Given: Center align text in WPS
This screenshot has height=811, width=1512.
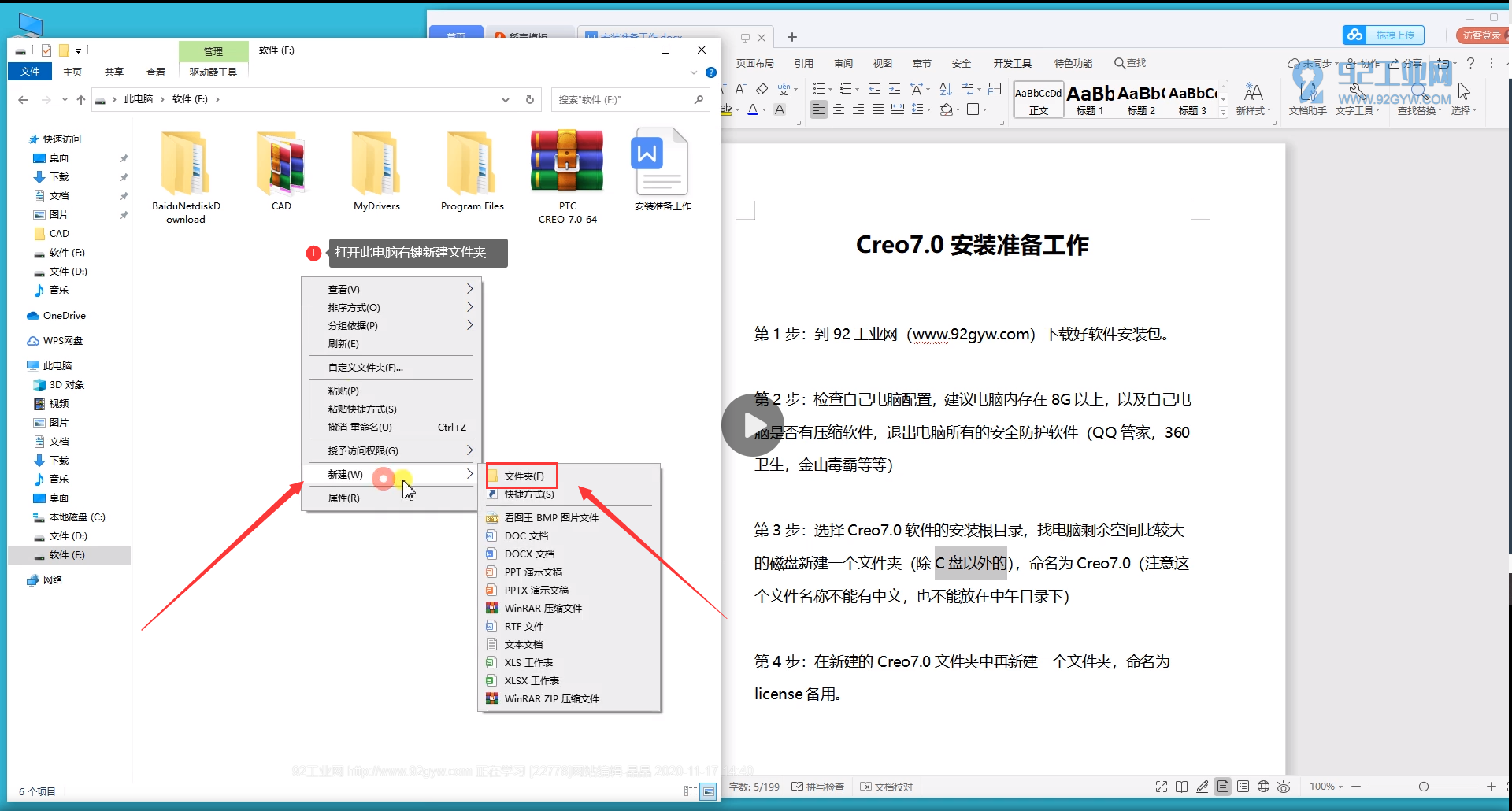Looking at the screenshot, I should click(839, 109).
